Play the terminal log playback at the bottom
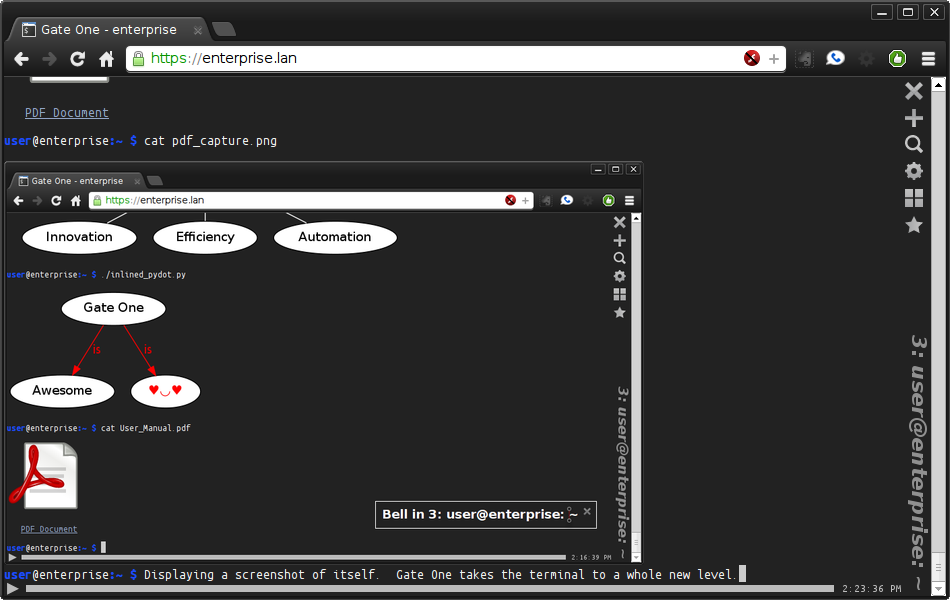This screenshot has height=600, width=950. pyautogui.click(x=12, y=588)
